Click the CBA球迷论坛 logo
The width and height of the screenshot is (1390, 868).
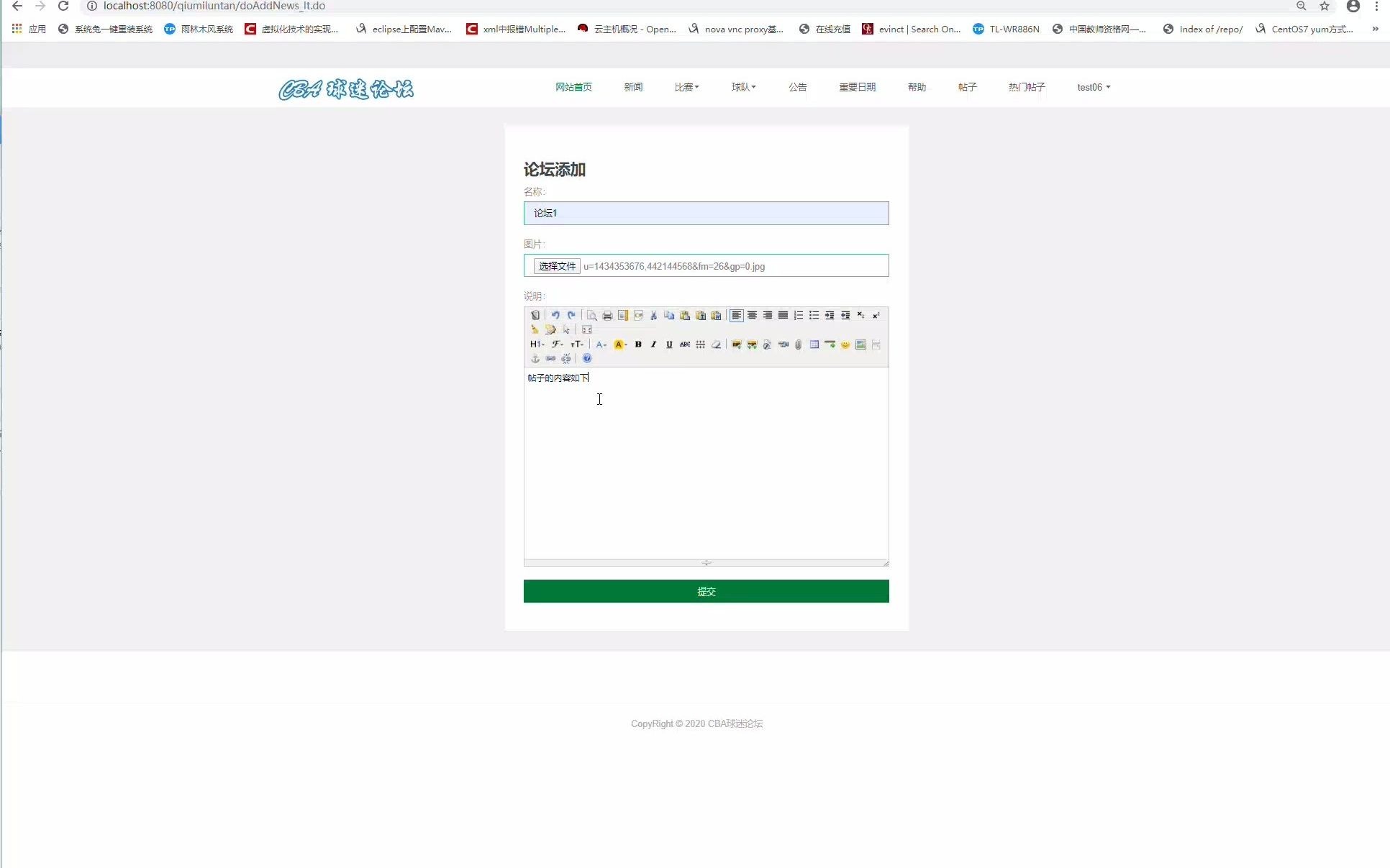[346, 89]
